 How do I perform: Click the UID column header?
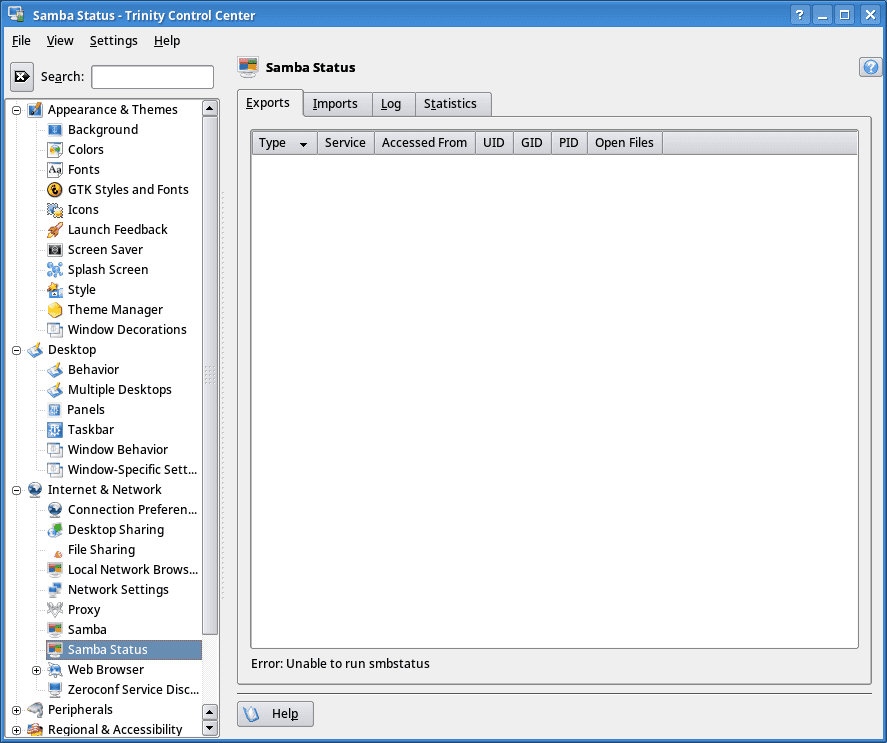click(x=494, y=143)
